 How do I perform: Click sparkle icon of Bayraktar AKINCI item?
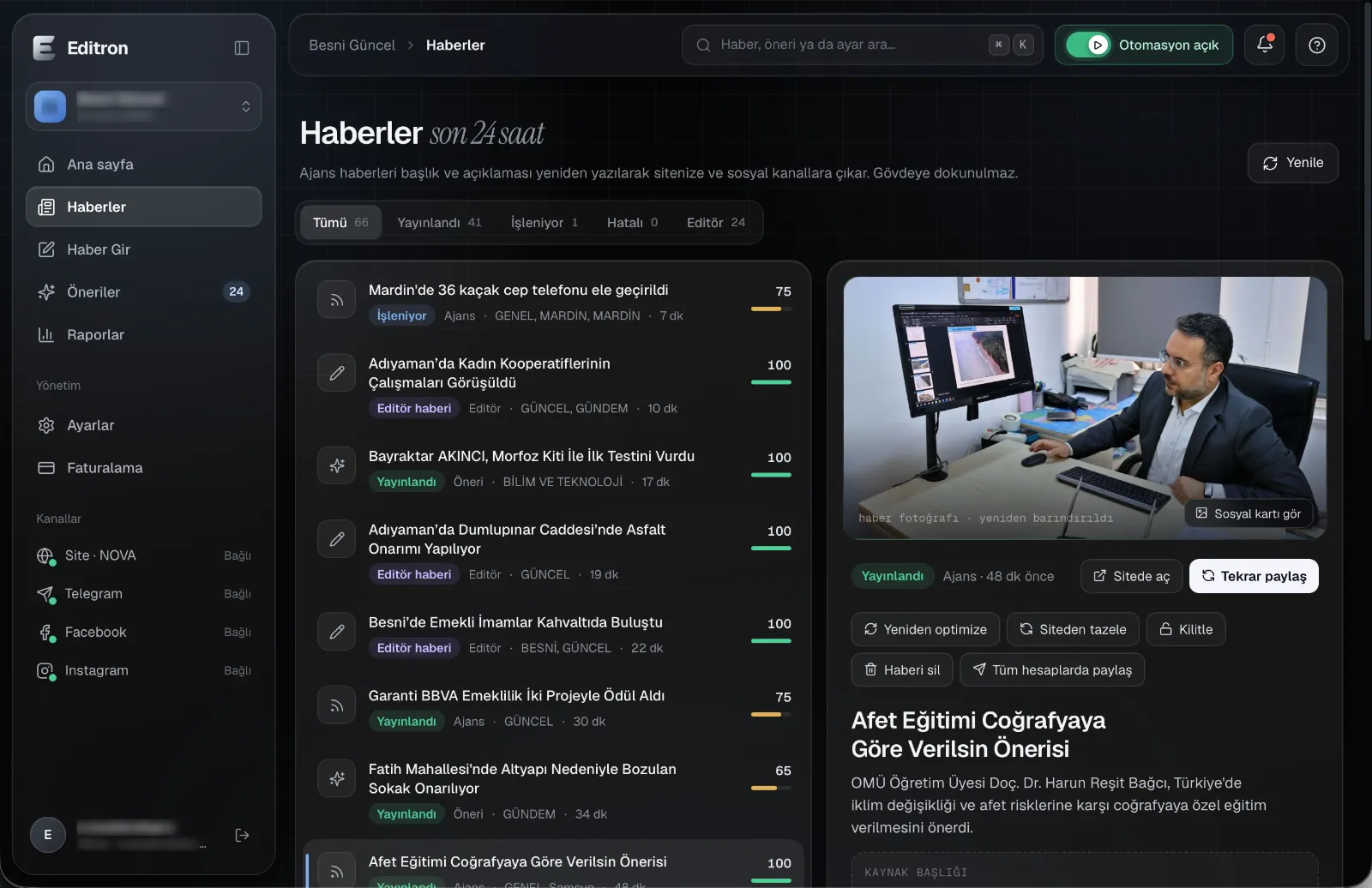337,465
